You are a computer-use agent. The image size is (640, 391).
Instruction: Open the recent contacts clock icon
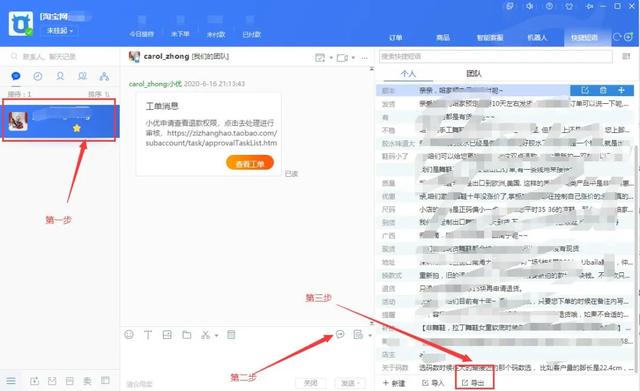coord(38,76)
